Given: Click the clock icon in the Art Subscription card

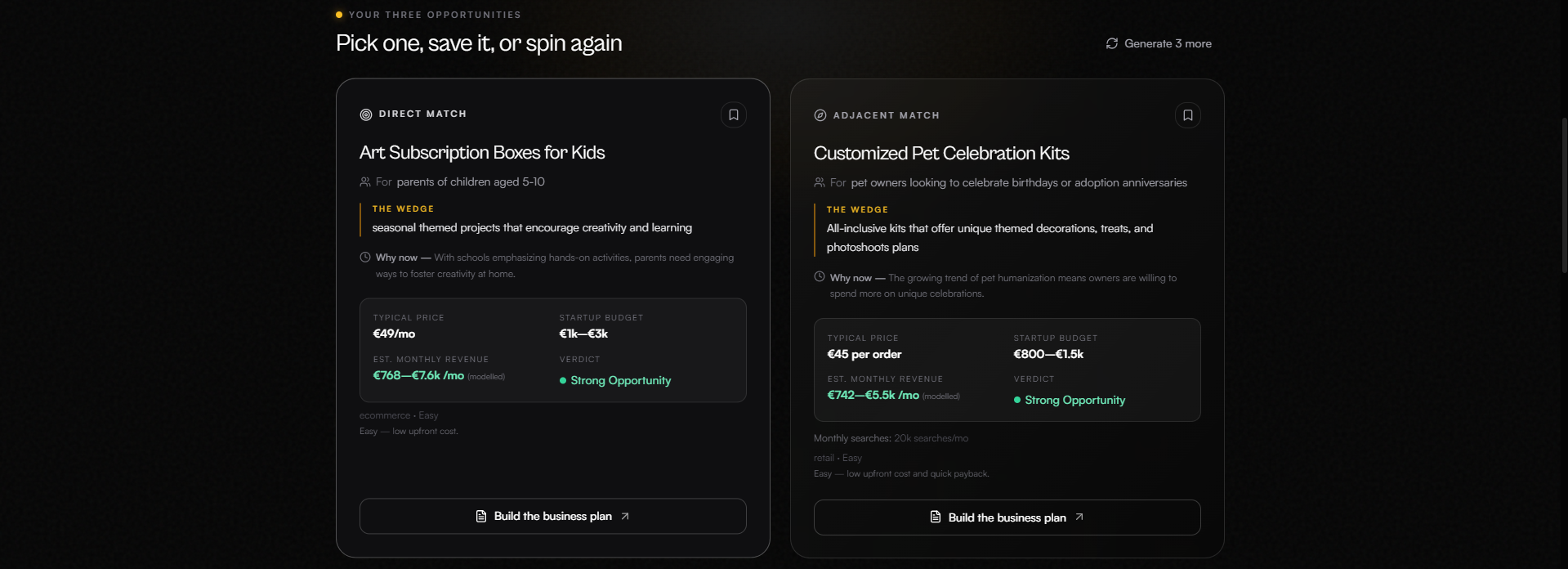Looking at the screenshot, I should point(365,257).
